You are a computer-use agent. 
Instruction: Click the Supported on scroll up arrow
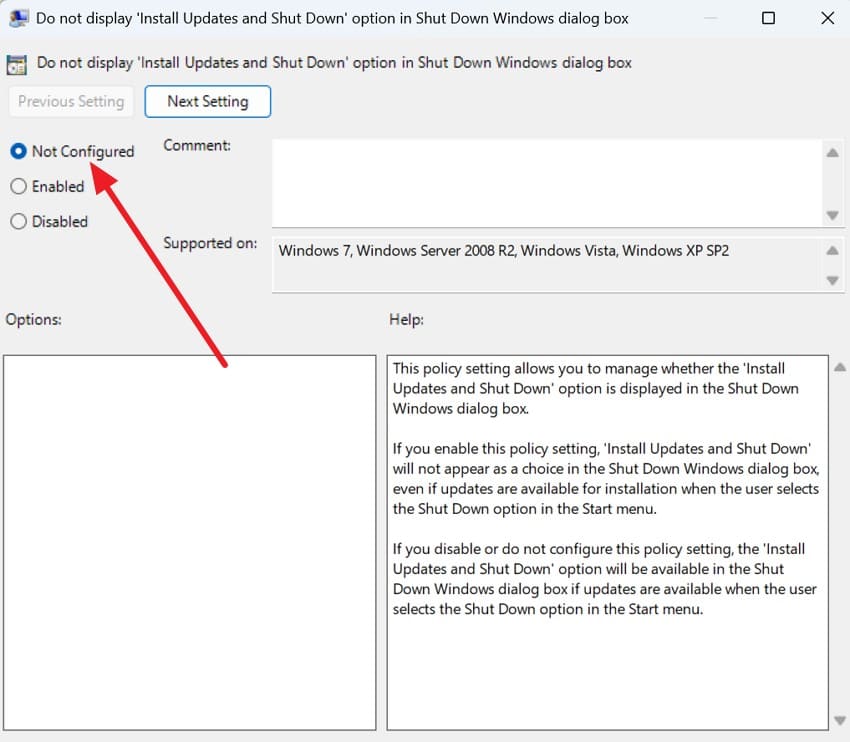point(833,250)
